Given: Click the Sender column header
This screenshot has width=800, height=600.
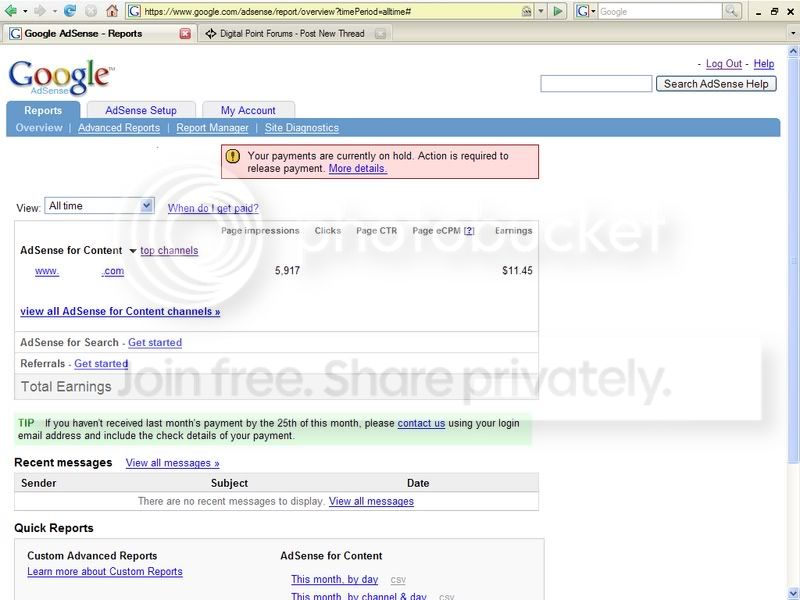Looking at the screenshot, I should pos(39,483).
